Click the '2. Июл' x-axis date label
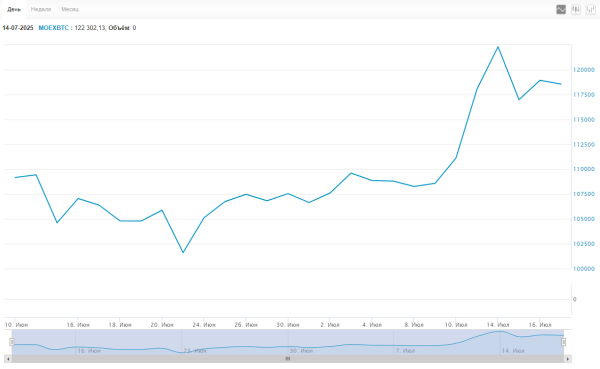Screen dimensions: 600x369 click(330, 325)
